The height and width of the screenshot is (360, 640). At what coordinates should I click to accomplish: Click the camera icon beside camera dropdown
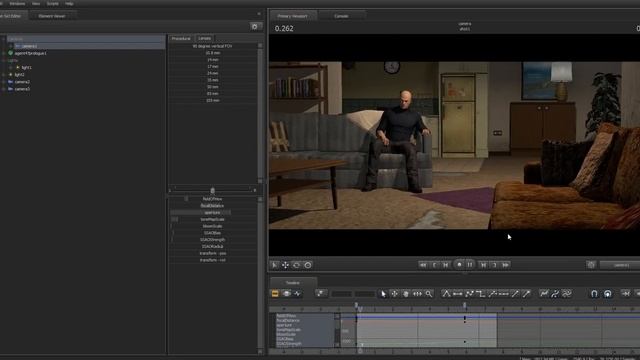(591, 265)
